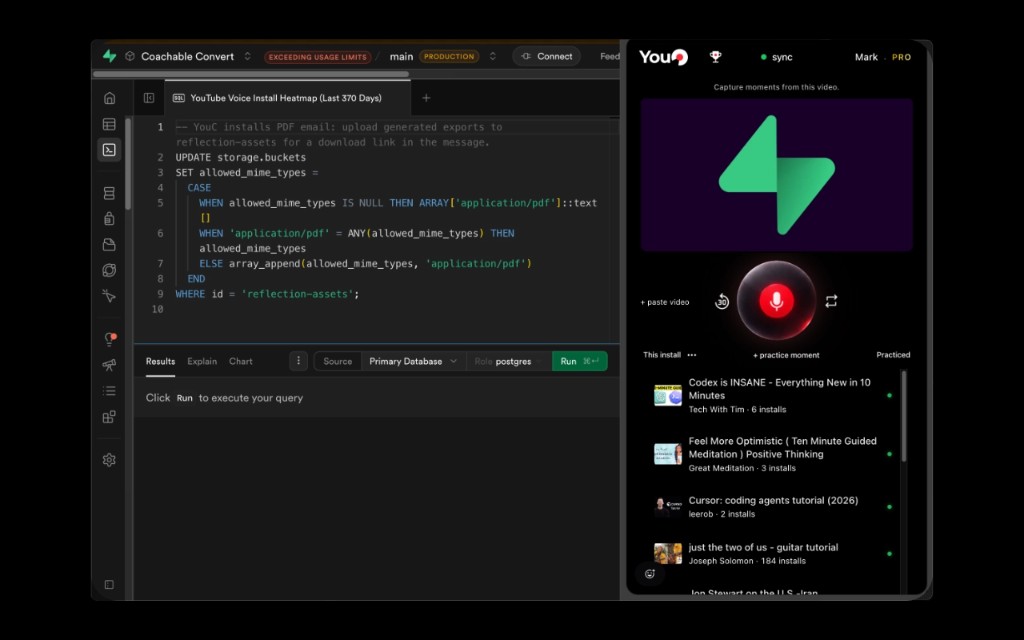
Task: Click '+ practice moment' link
Action: click(x=786, y=355)
